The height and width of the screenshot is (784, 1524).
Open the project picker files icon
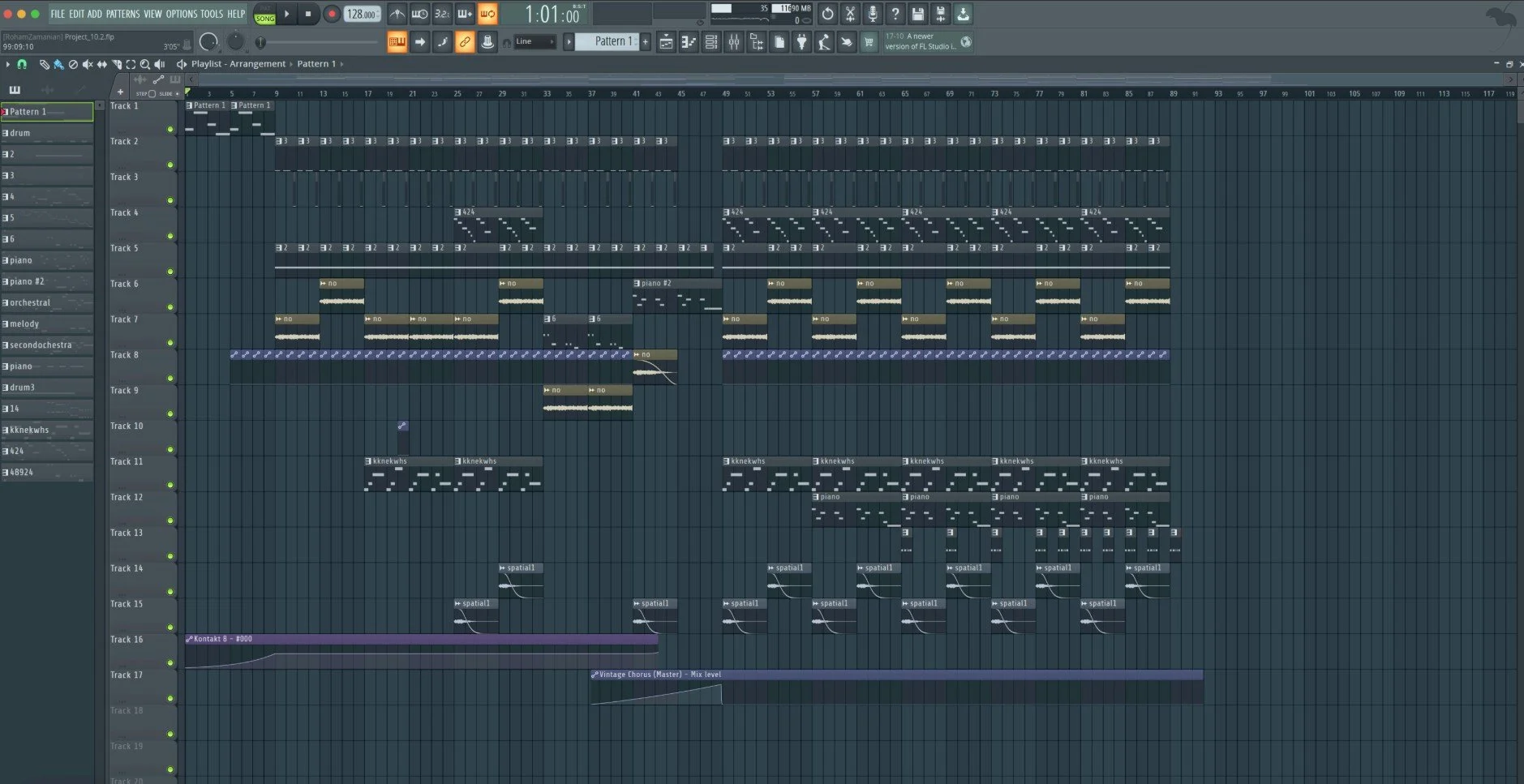tap(779, 42)
